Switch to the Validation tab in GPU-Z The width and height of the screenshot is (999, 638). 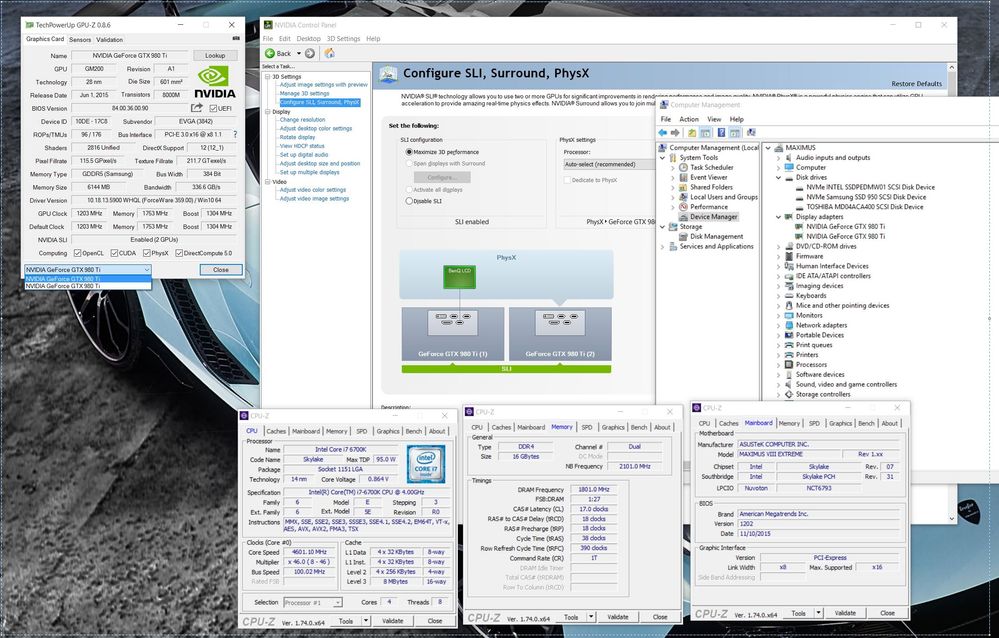[110, 40]
